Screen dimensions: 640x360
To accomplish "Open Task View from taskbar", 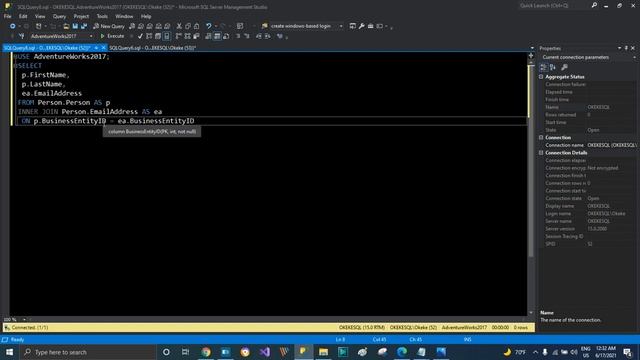I will pyautogui.click(x=185, y=352).
